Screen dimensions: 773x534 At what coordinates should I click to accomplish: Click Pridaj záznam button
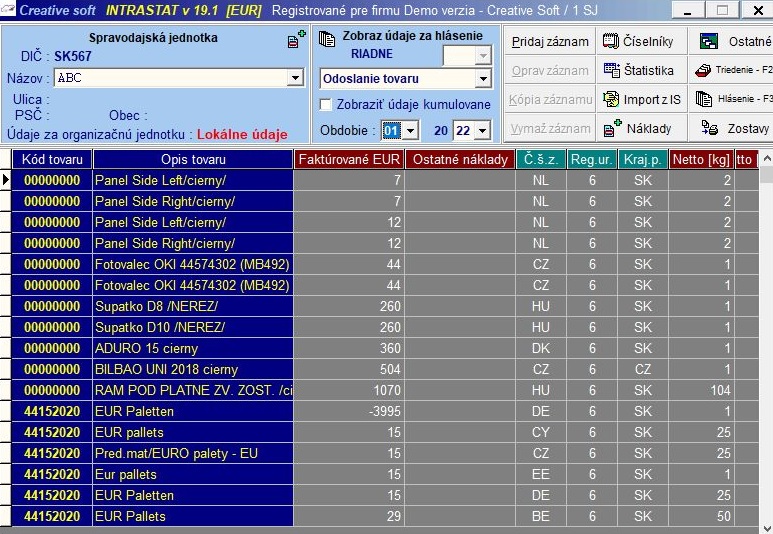coord(549,42)
